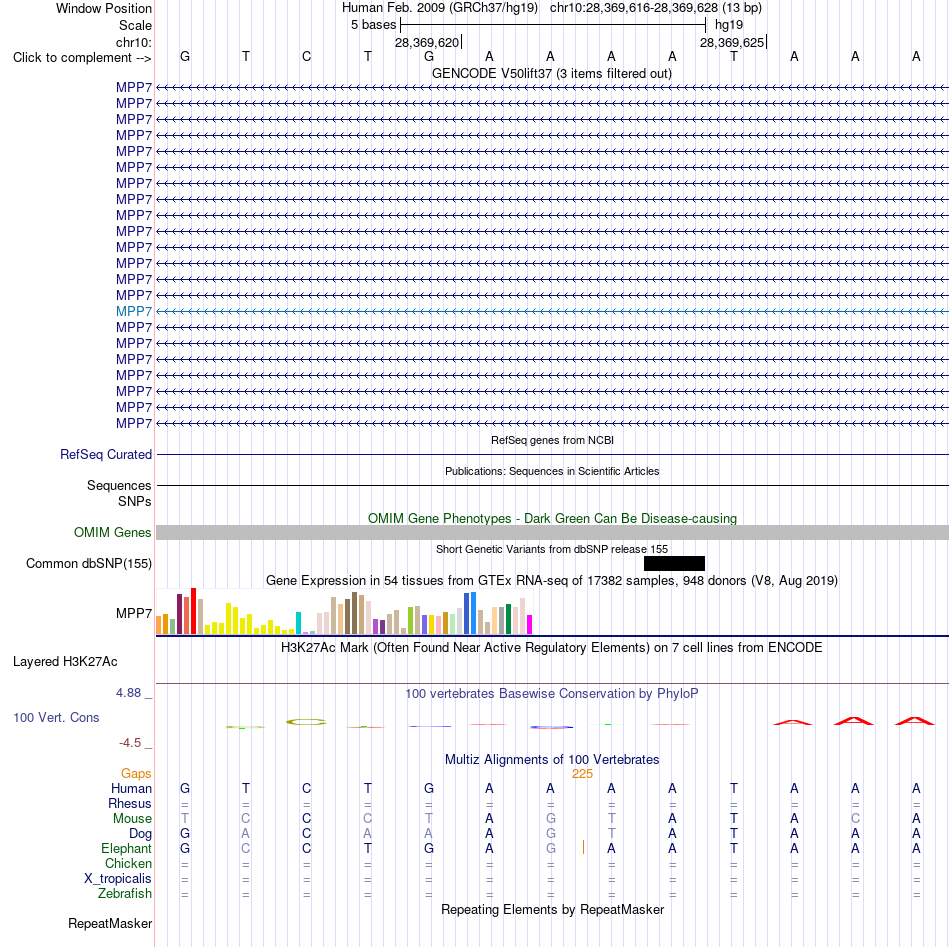This screenshot has height=947, width=950.
Task: Open the 'GENCODE V50lift37 (3 items filtered out)' track title
Action: (x=551, y=73)
